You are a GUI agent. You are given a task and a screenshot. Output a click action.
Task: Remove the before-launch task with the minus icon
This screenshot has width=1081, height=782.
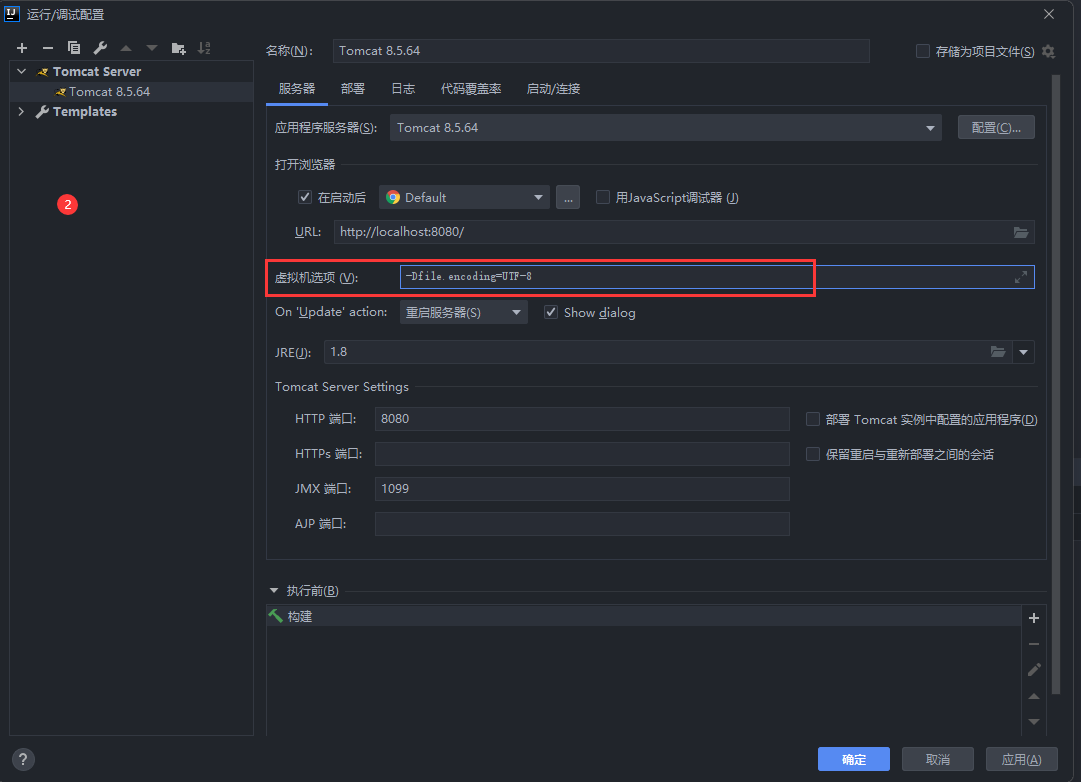[1034, 644]
